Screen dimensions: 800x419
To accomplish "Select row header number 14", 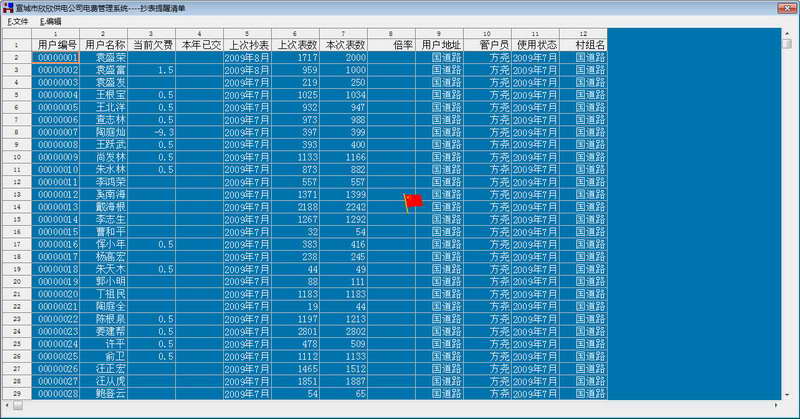I will (x=17, y=207).
